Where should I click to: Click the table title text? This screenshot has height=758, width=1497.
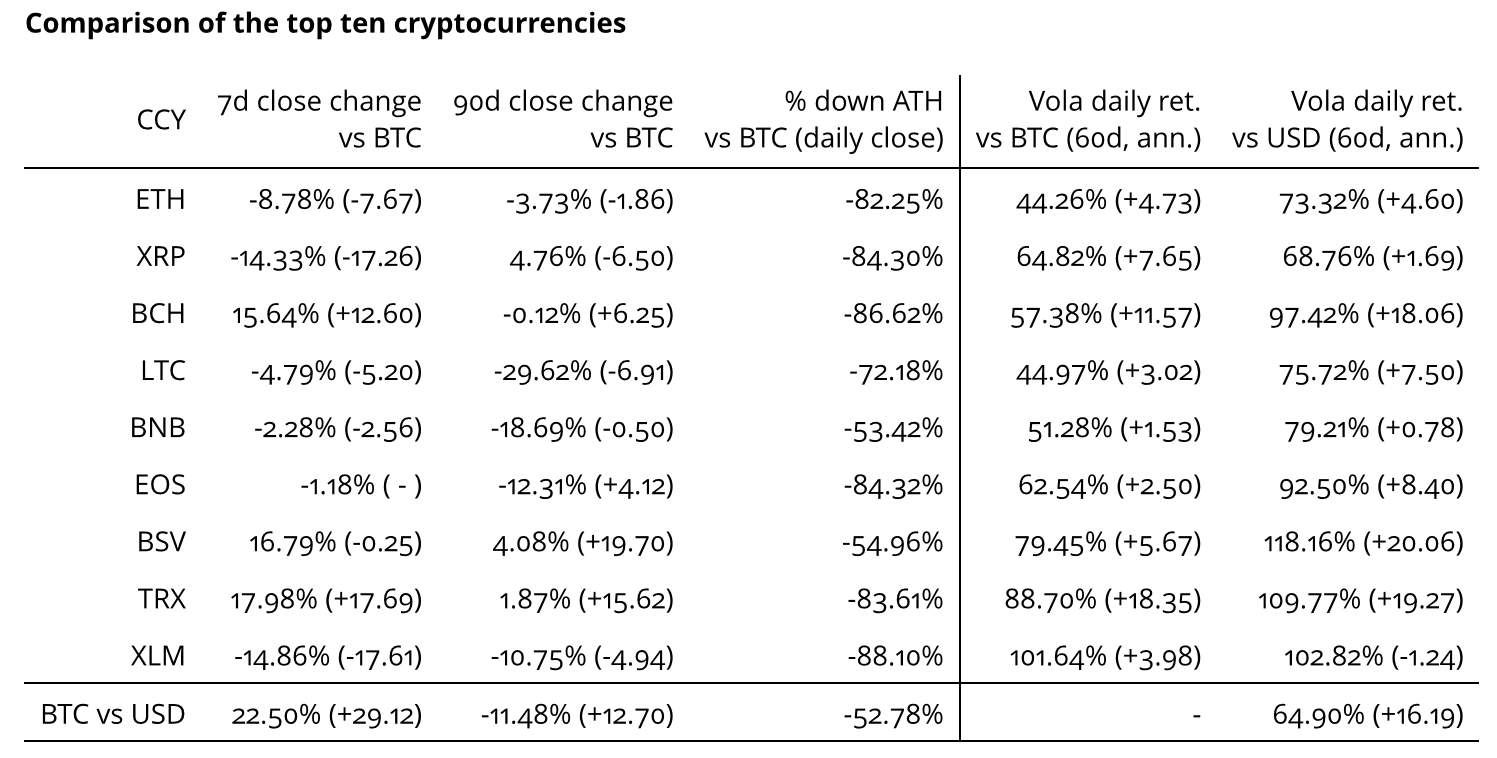(x=325, y=24)
